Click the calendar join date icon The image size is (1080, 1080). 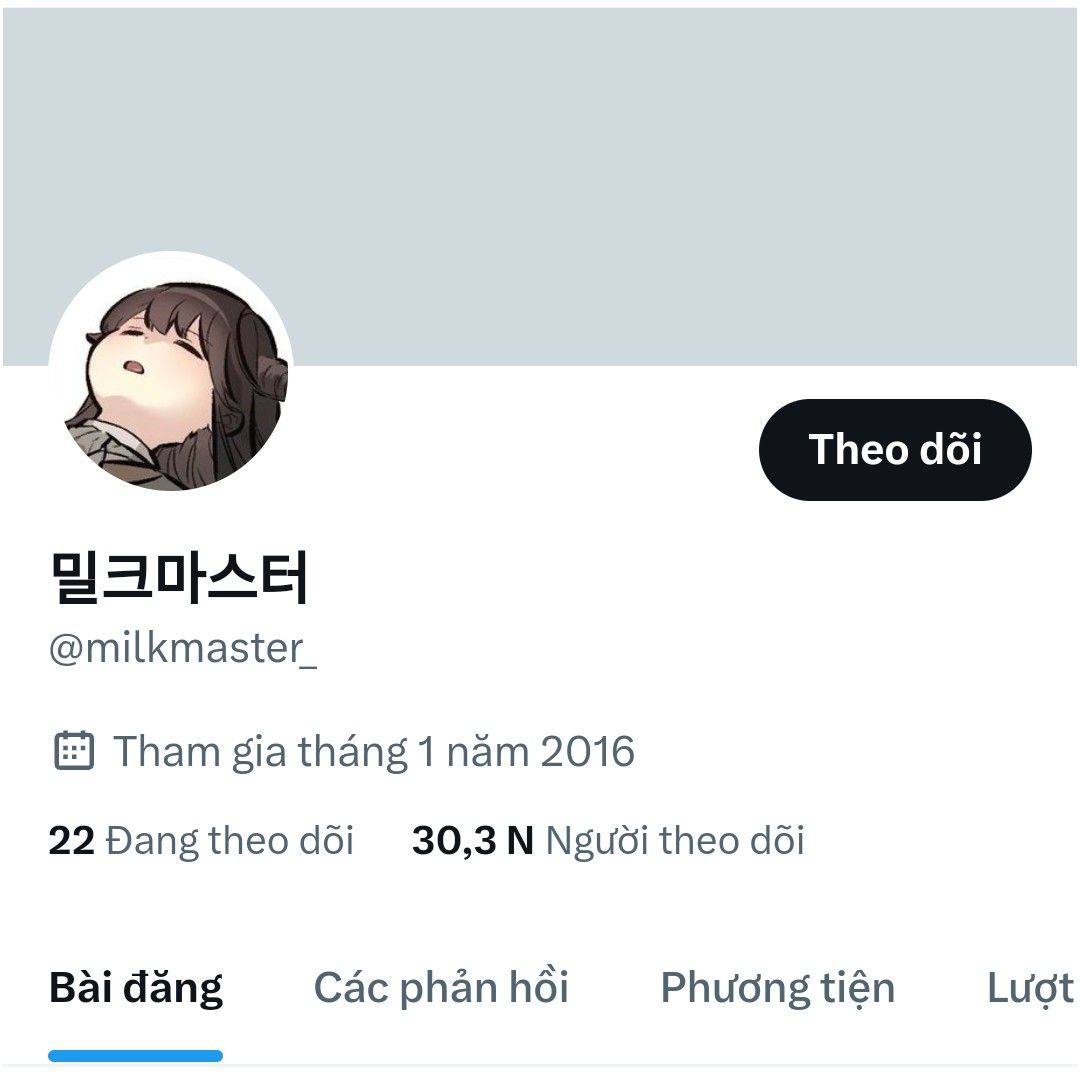(x=74, y=750)
